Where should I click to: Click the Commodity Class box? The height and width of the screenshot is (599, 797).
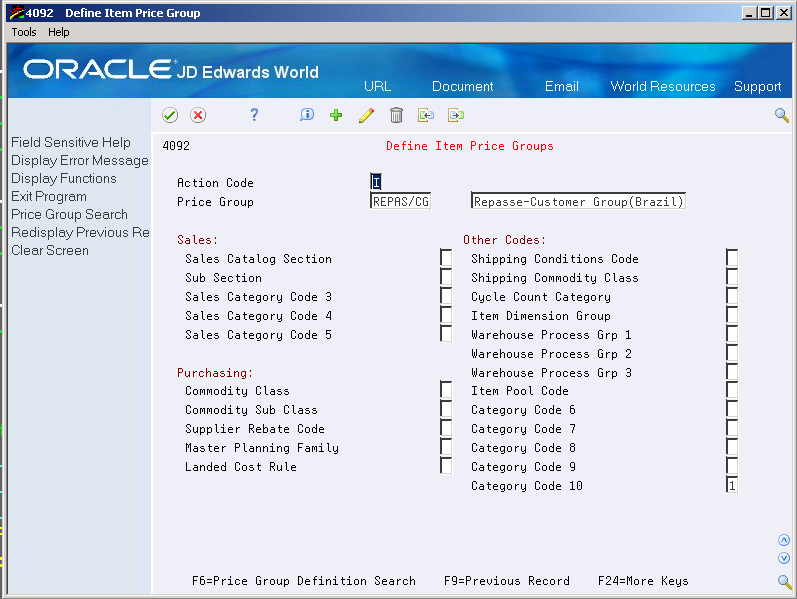click(x=446, y=390)
